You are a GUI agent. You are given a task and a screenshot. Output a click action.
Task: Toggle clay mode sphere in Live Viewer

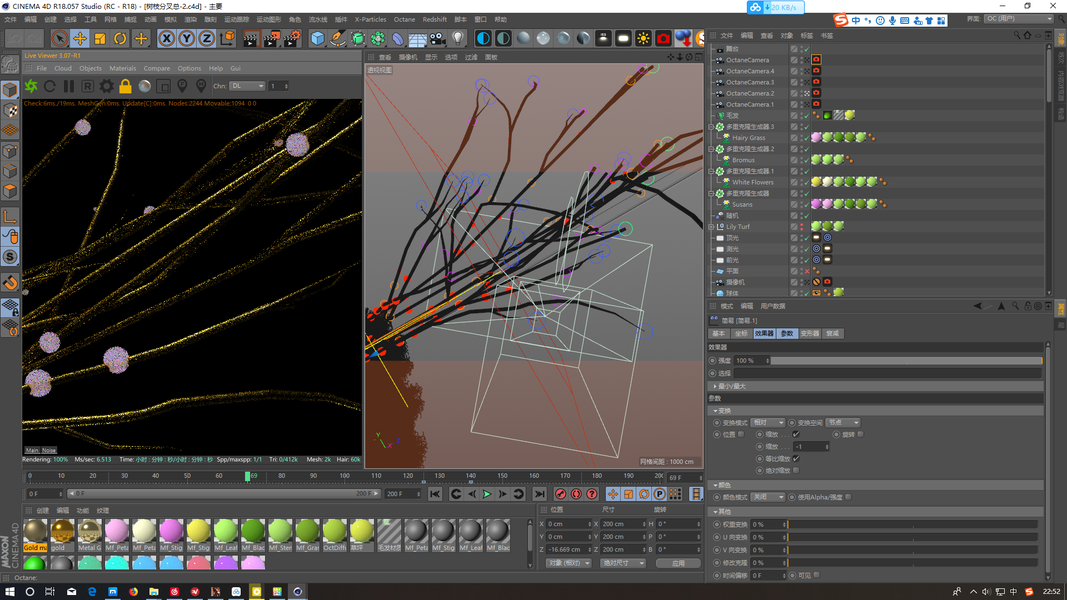pos(144,86)
